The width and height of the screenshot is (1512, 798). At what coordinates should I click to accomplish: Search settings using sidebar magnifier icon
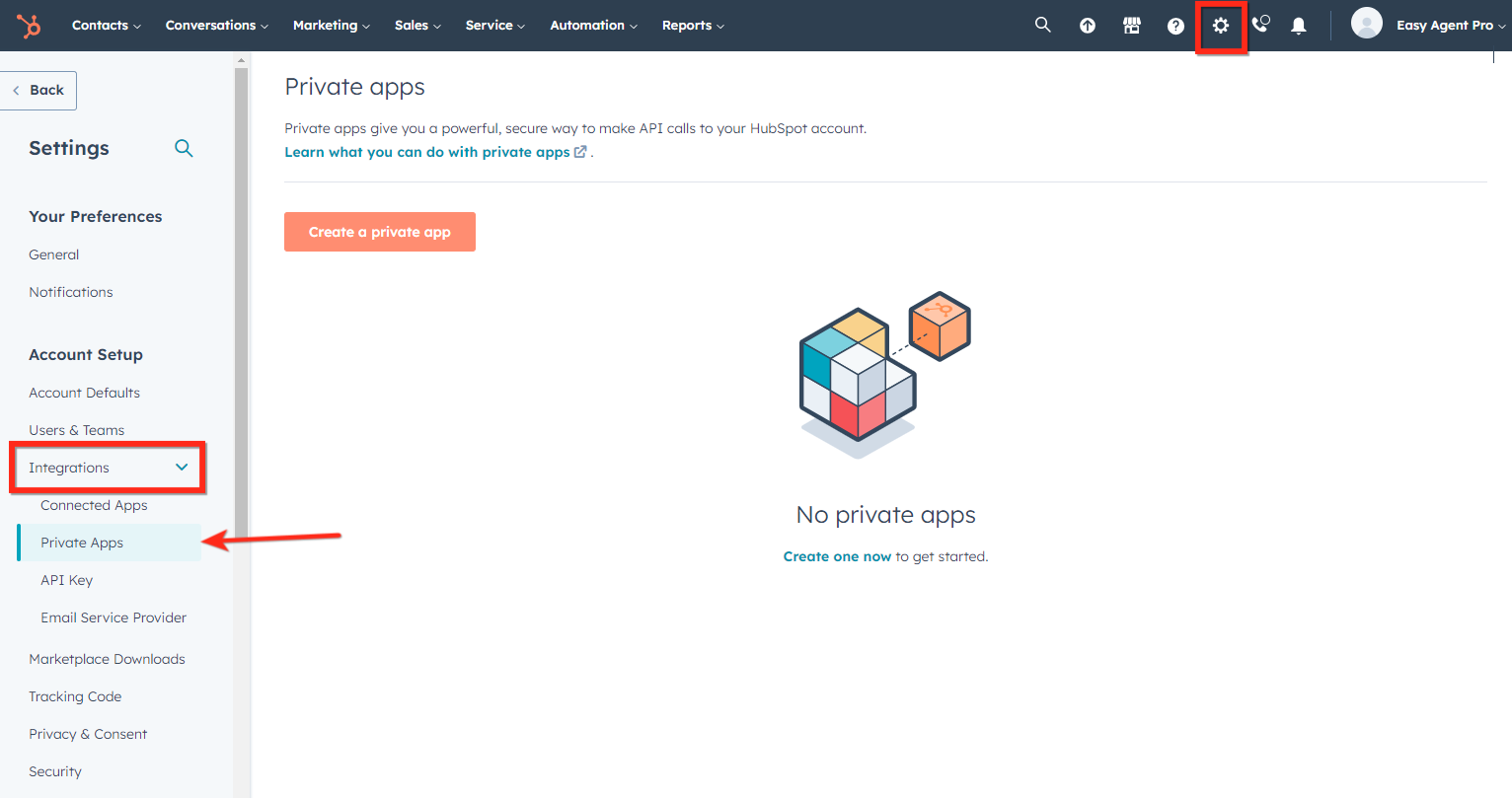coord(184,148)
